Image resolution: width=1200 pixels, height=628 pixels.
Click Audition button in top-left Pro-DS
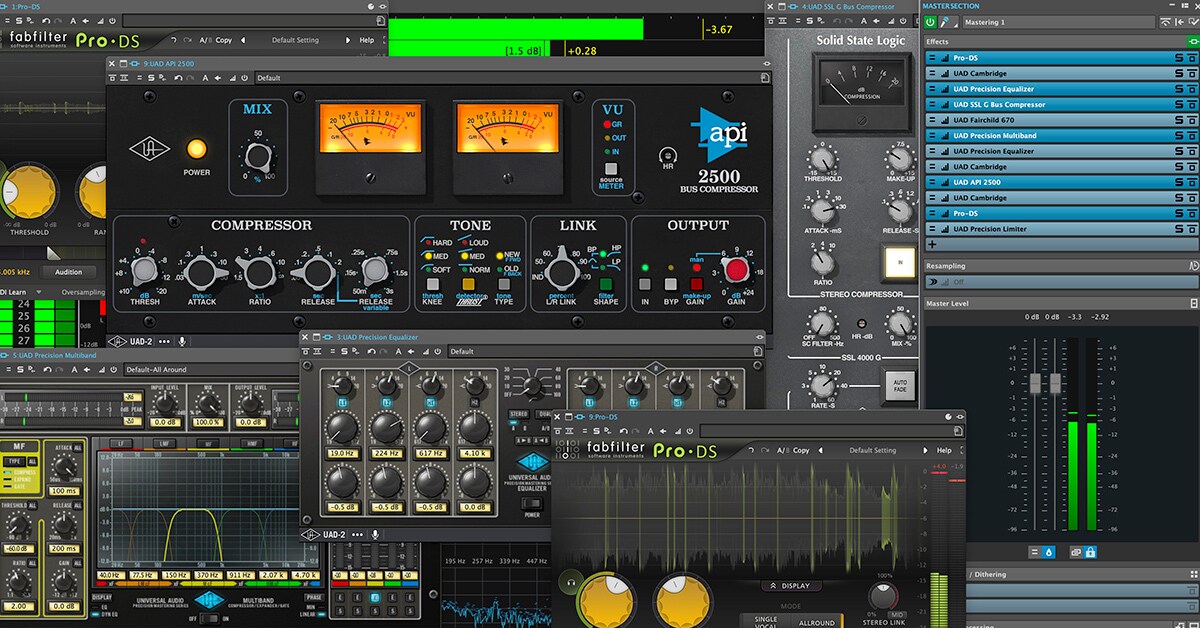point(69,272)
